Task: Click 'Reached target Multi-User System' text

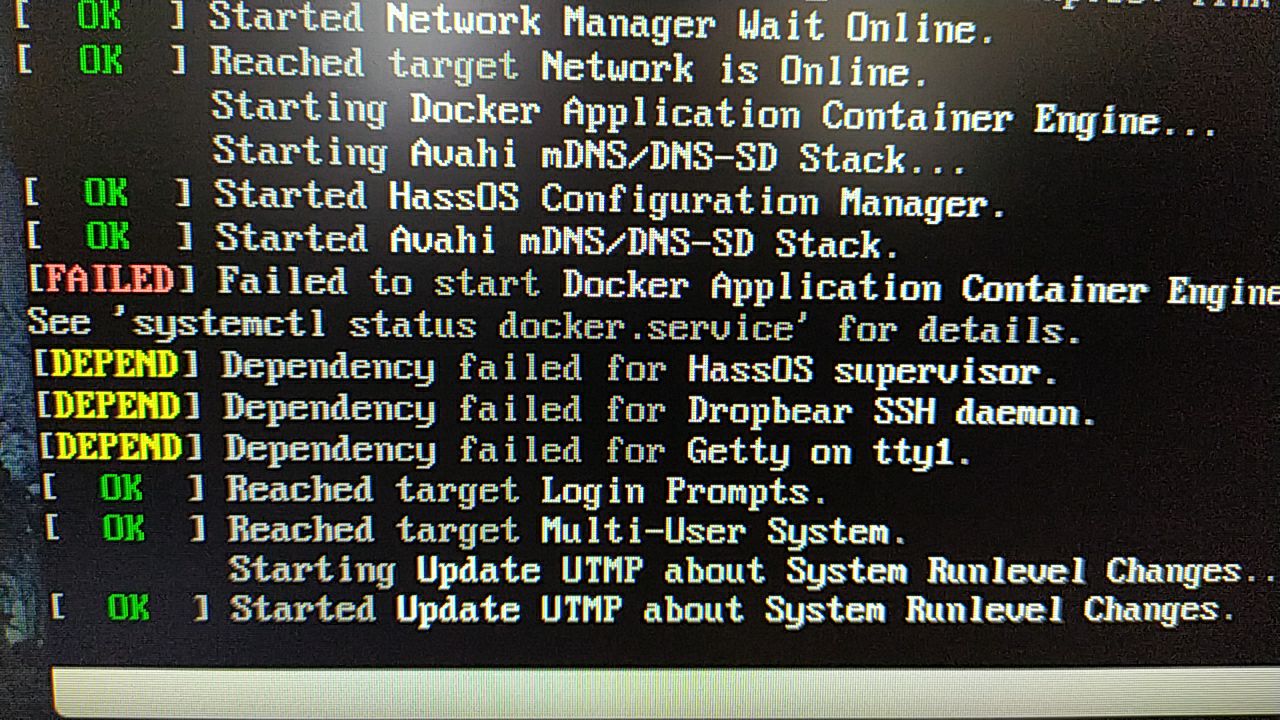Action: (566, 530)
